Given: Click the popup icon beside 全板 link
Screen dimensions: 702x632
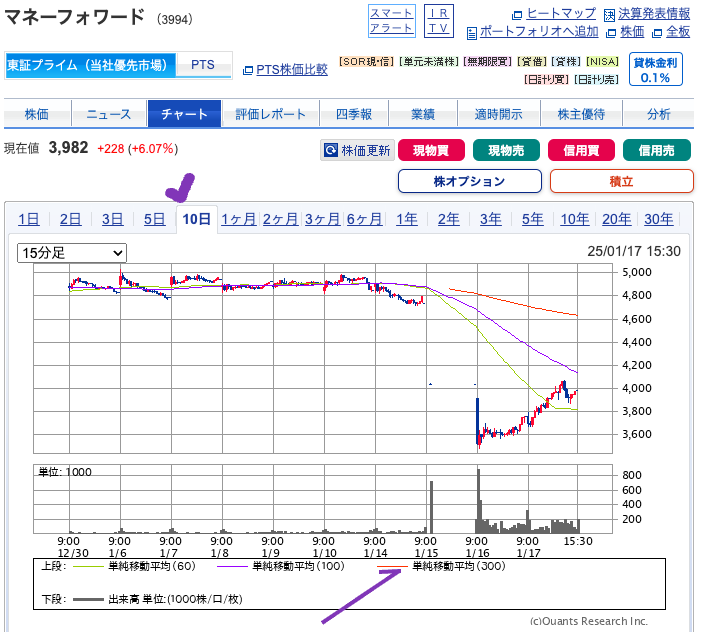Looking at the screenshot, I should click(657, 33).
